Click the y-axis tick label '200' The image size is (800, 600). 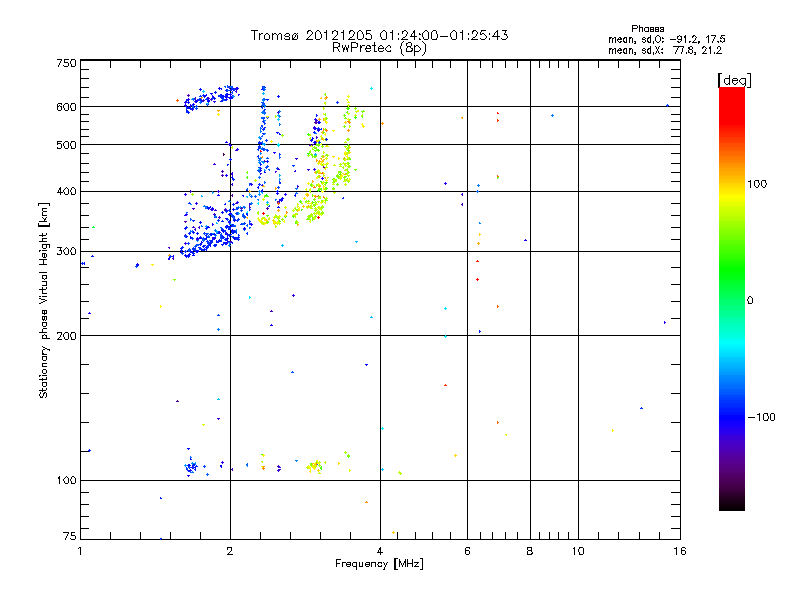66,336
